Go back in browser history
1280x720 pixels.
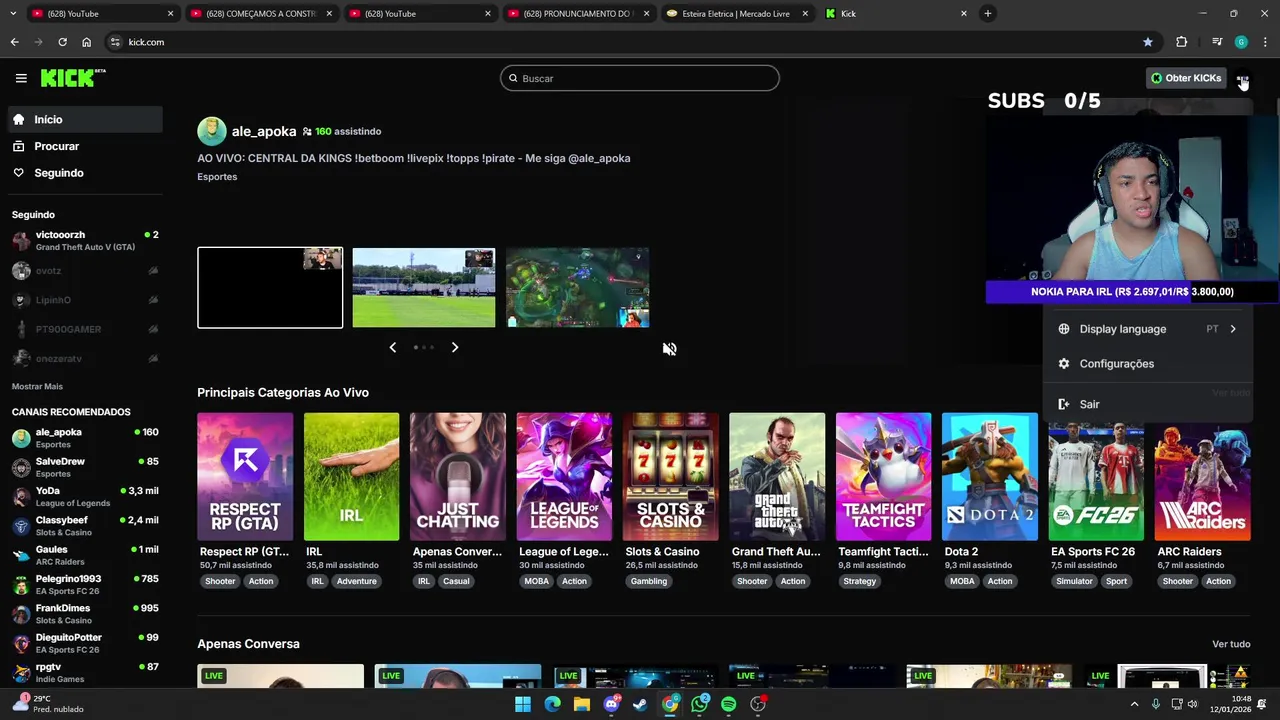tap(14, 42)
